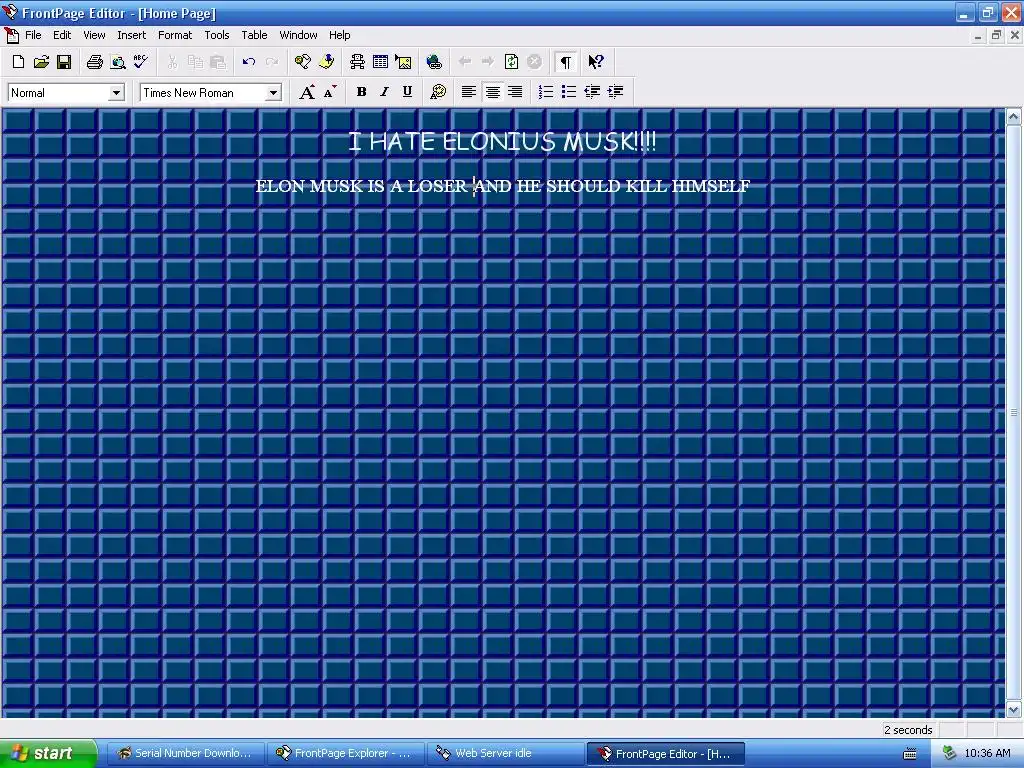
Task: Run the ABC spelling check
Action: [140, 62]
